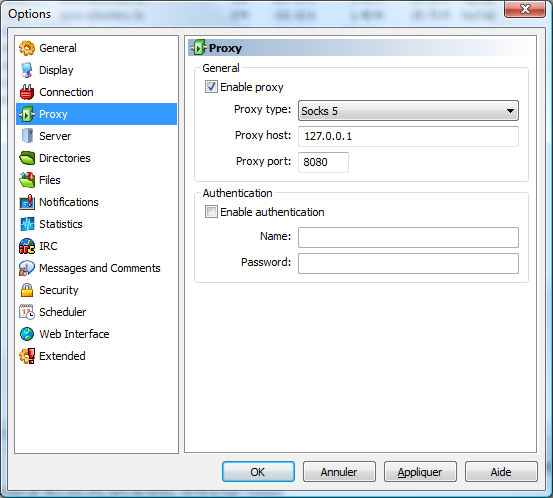The height and width of the screenshot is (498, 553).
Task: Click the IRC globe icon
Action: (x=27, y=246)
